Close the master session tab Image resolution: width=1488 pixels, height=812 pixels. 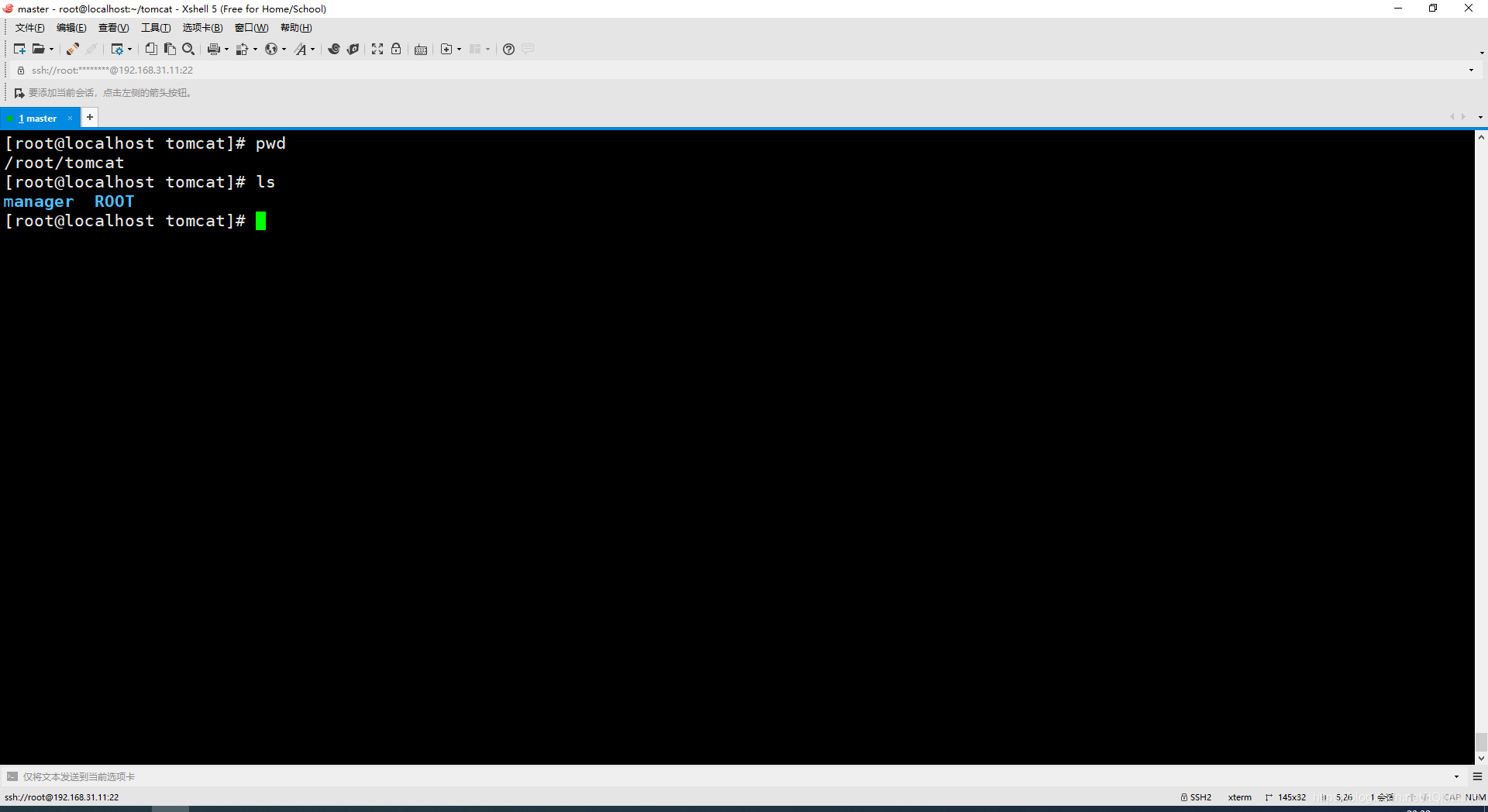(x=70, y=119)
